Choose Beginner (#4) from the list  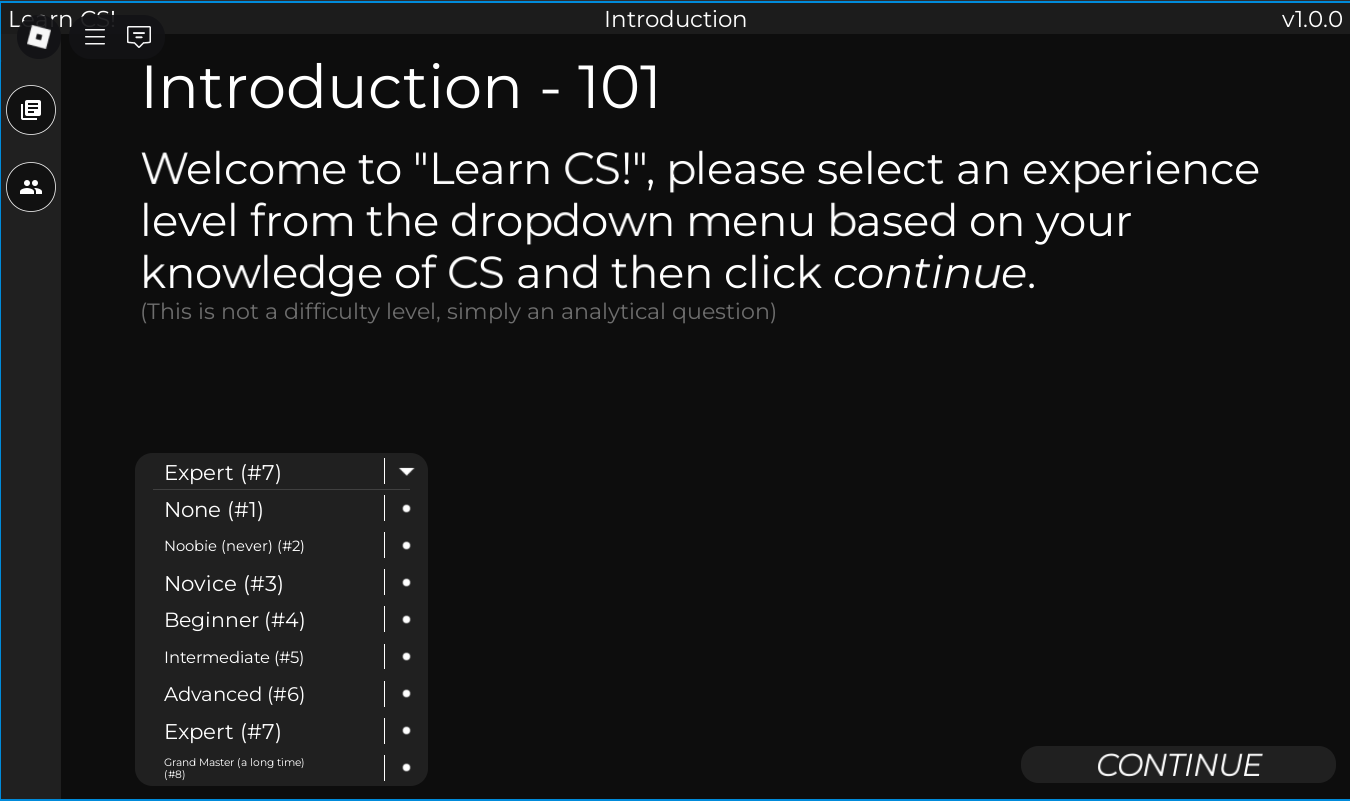tap(235, 620)
